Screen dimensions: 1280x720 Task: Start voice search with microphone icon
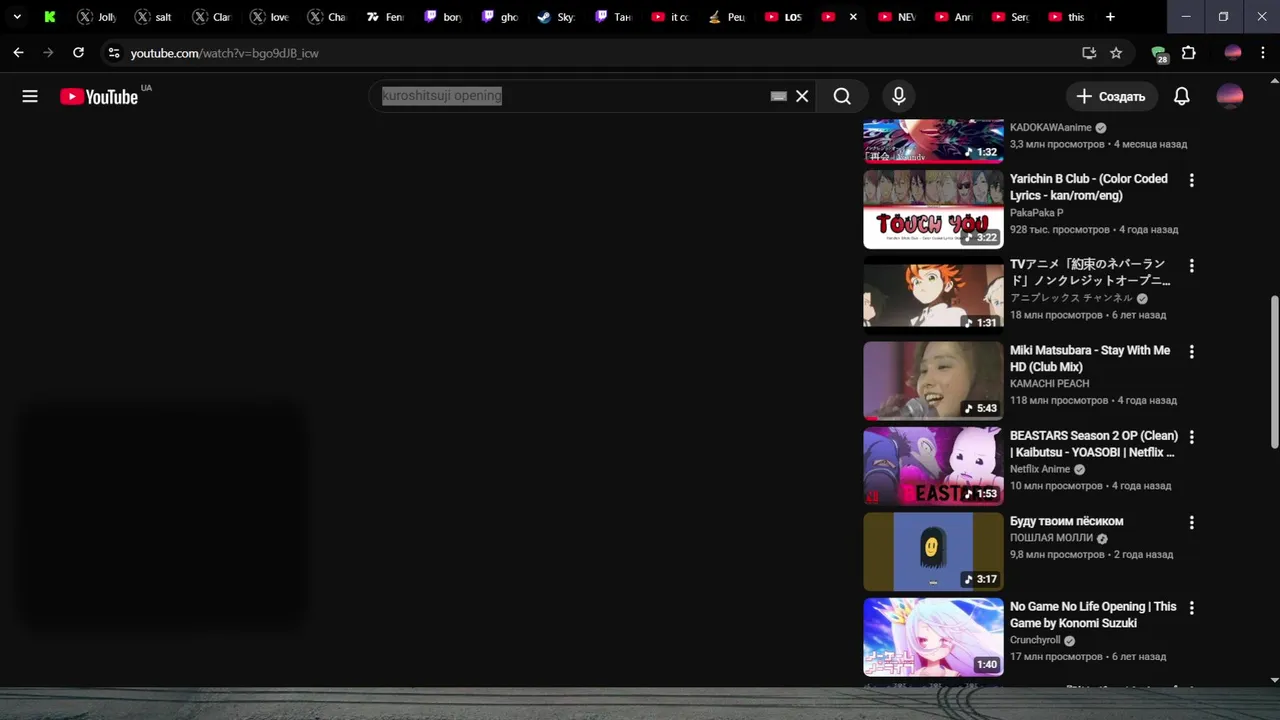[x=899, y=96]
